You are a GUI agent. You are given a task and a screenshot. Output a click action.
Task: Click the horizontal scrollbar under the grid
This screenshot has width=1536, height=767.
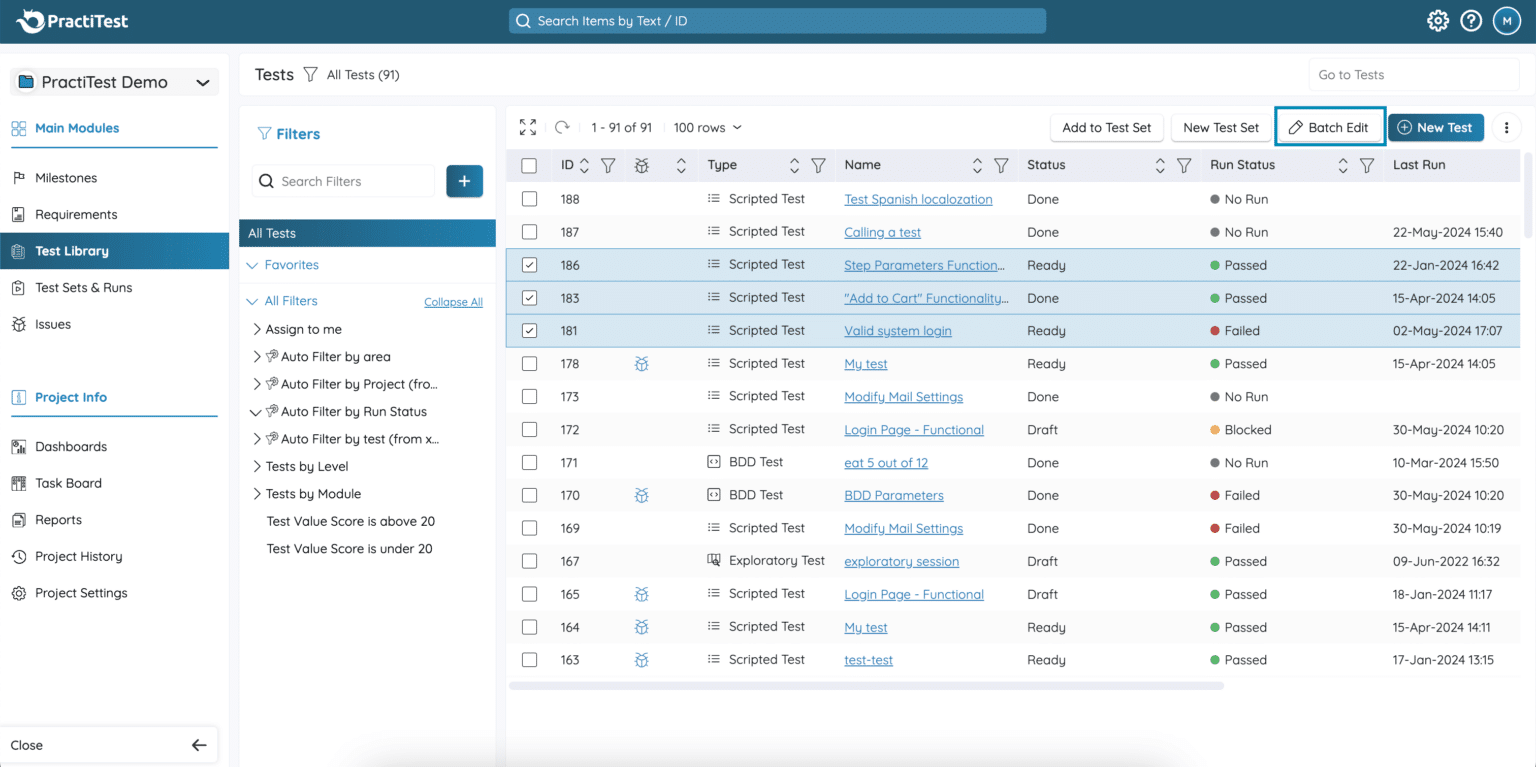[866, 686]
